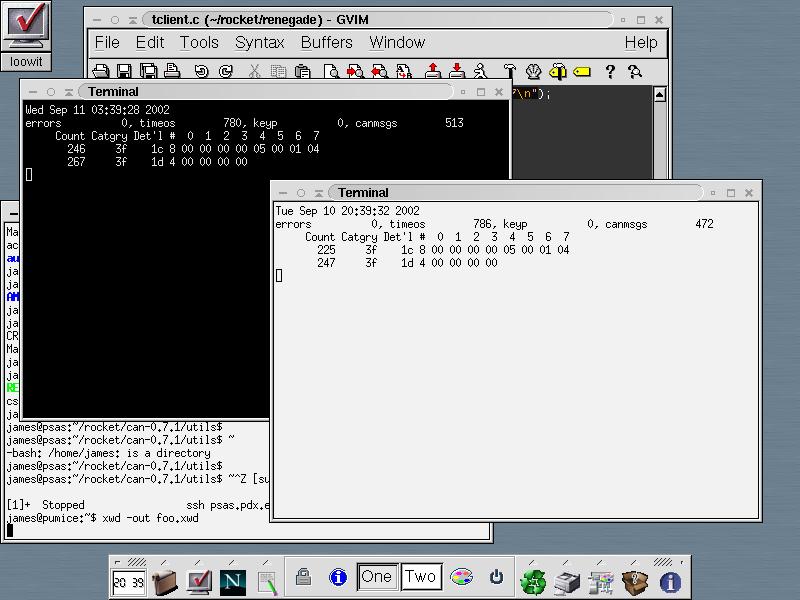Click the scissors Cut icon in GVIM

coord(254,71)
